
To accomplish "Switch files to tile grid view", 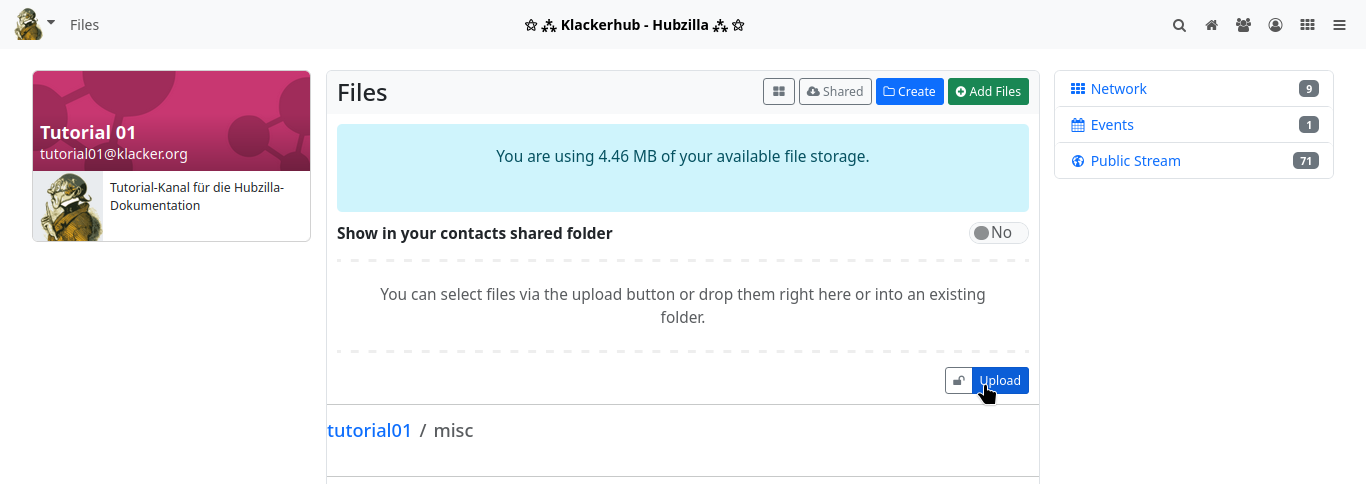I will [x=779, y=91].
